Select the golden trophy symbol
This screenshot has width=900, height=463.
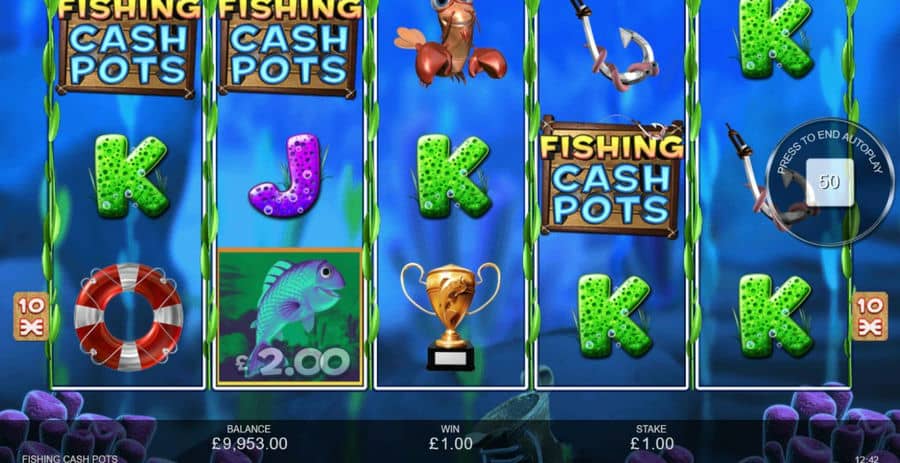click(x=451, y=316)
